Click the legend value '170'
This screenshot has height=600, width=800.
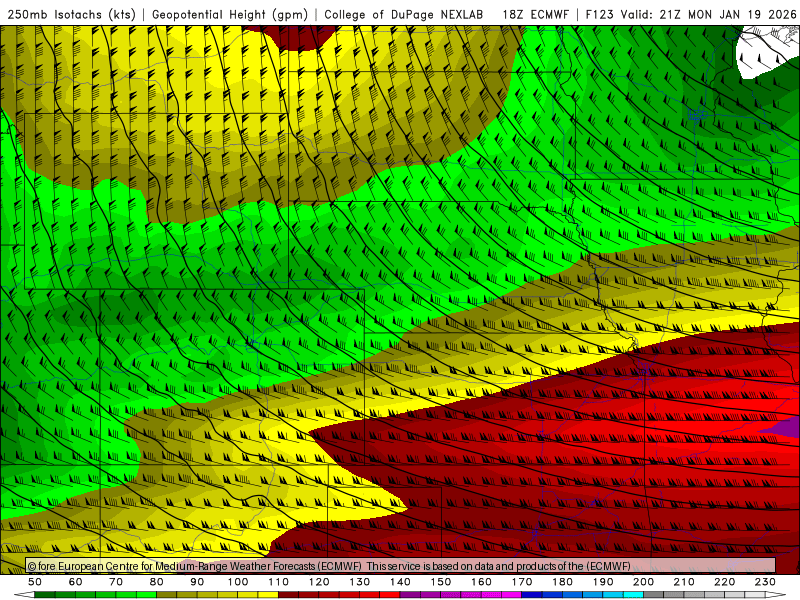(x=522, y=582)
